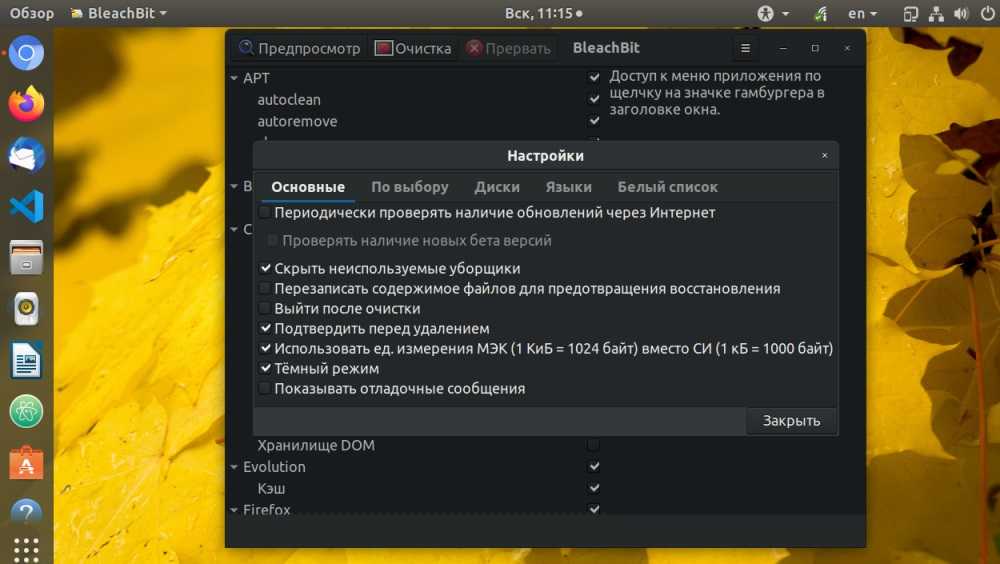The height and width of the screenshot is (564, 1000).
Task: Uncheck the autoclean cleaner checkbox
Action: click(x=594, y=100)
